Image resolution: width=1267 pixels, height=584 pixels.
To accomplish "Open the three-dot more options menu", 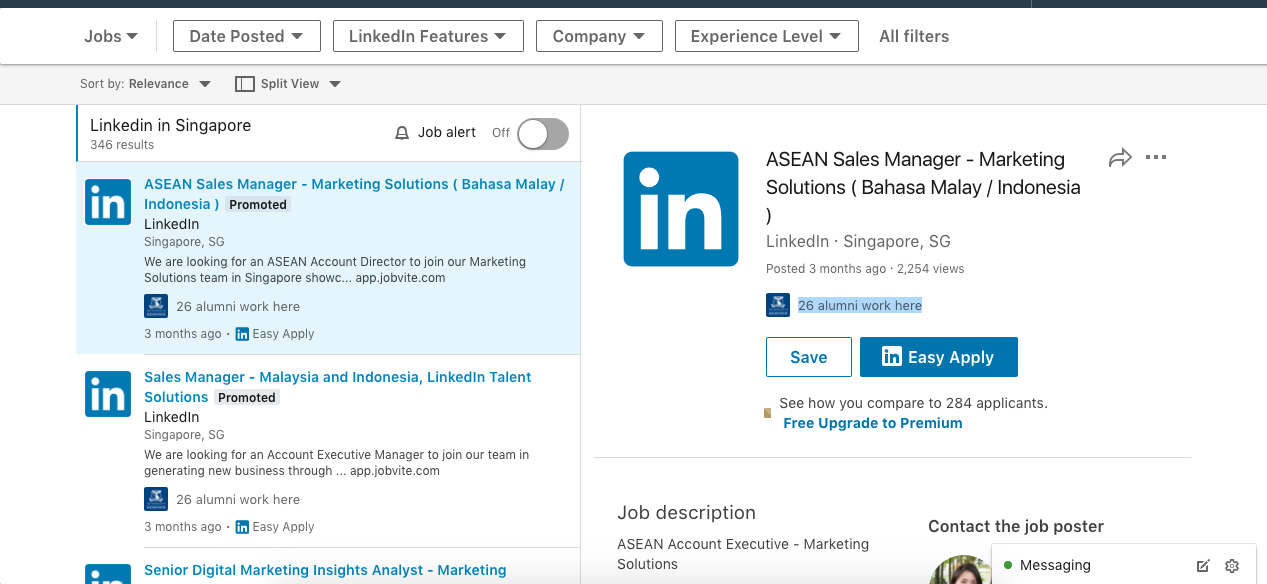I will click(x=1156, y=157).
